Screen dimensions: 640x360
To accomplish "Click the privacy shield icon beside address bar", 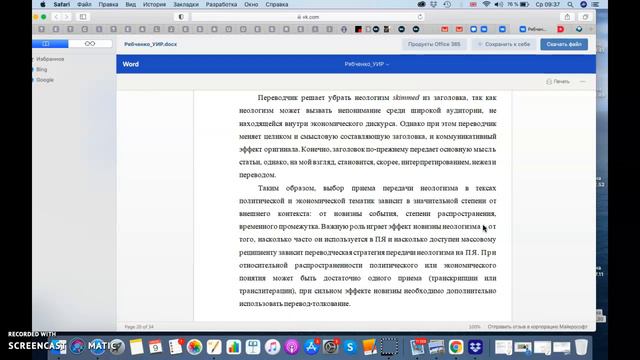I will click(x=181, y=17).
